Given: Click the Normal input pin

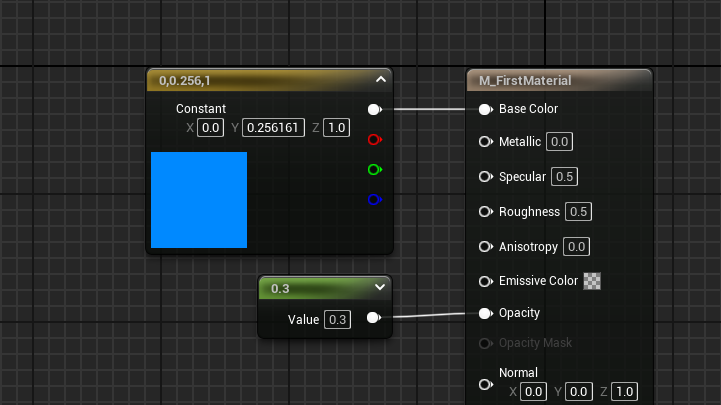Looking at the screenshot, I should (486, 384).
